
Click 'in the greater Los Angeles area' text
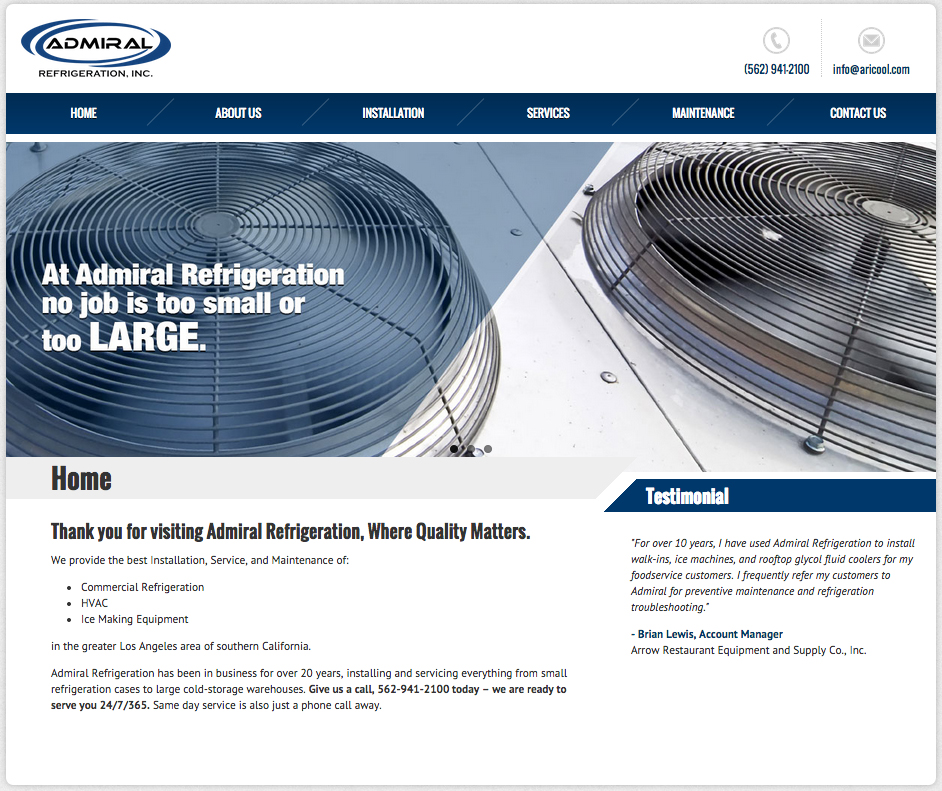pos(181,646)
